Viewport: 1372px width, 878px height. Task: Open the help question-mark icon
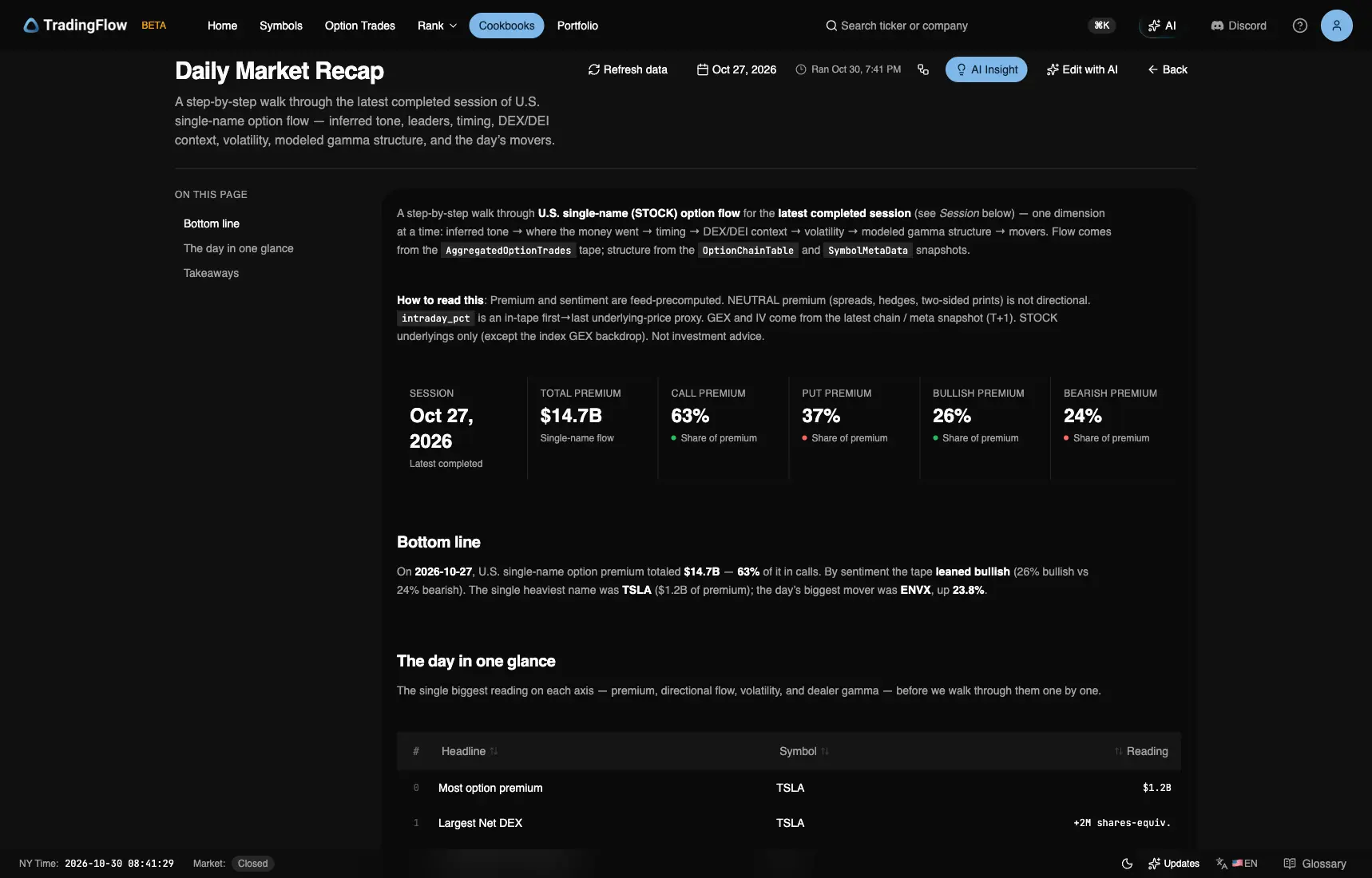pos(1299,26)
